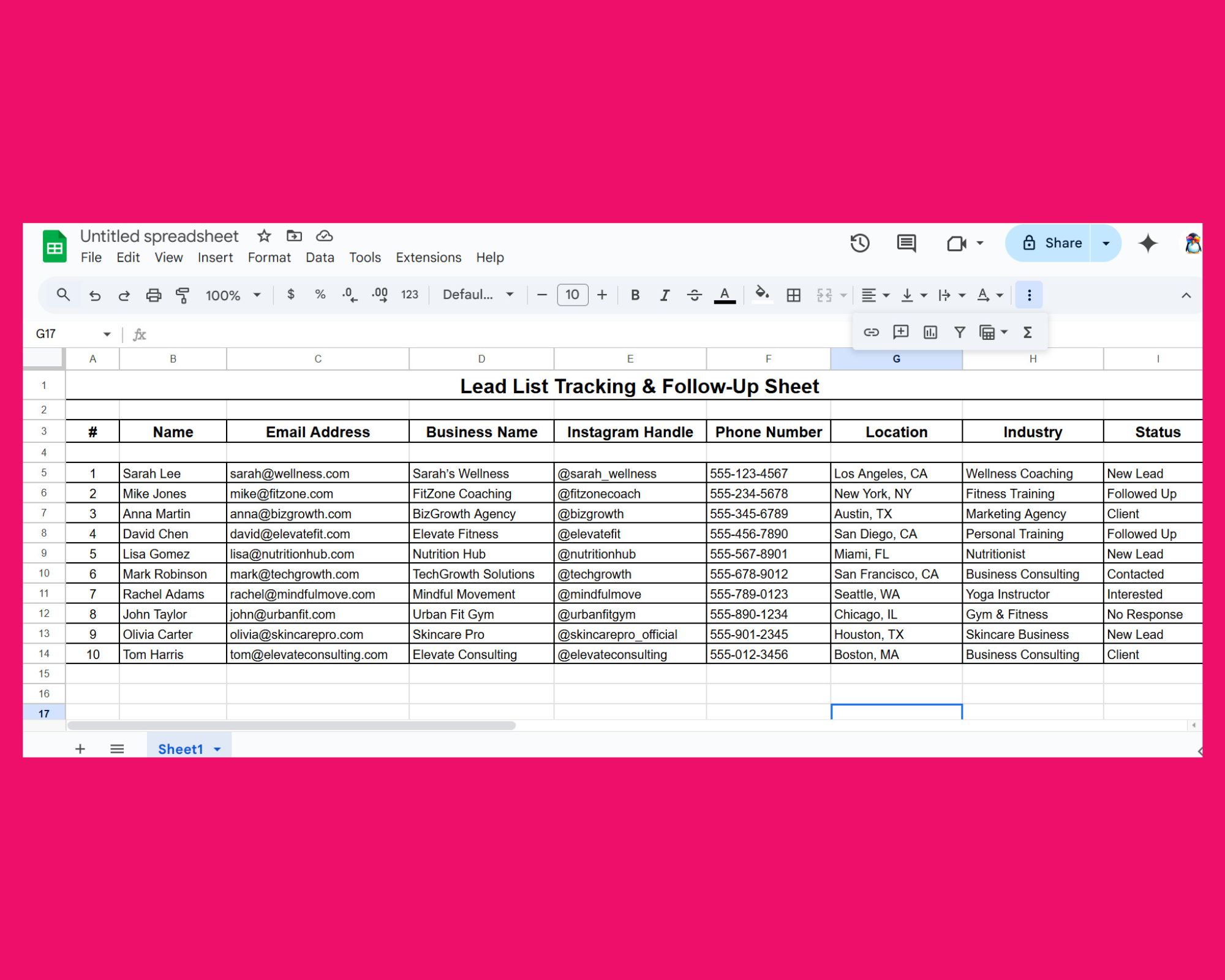Open the Extensions menu
This screenshot has height=980, width=1225.
click(428, 257)
